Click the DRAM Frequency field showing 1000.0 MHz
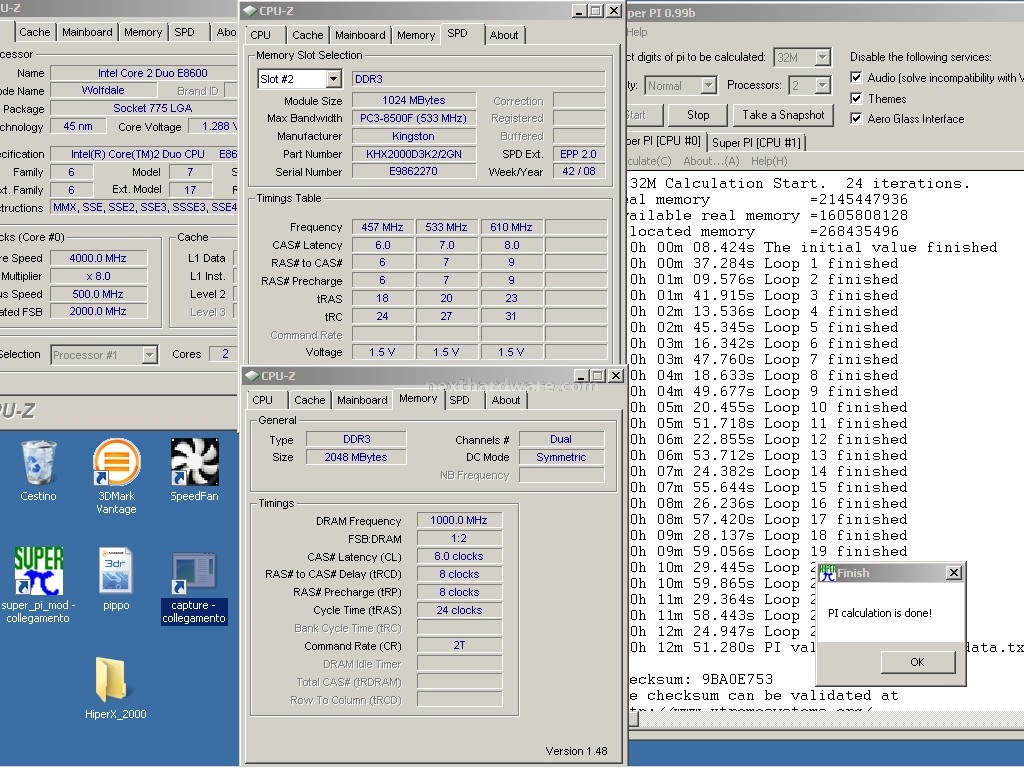This screenshot has width=1024, height=768. [459, 520]
